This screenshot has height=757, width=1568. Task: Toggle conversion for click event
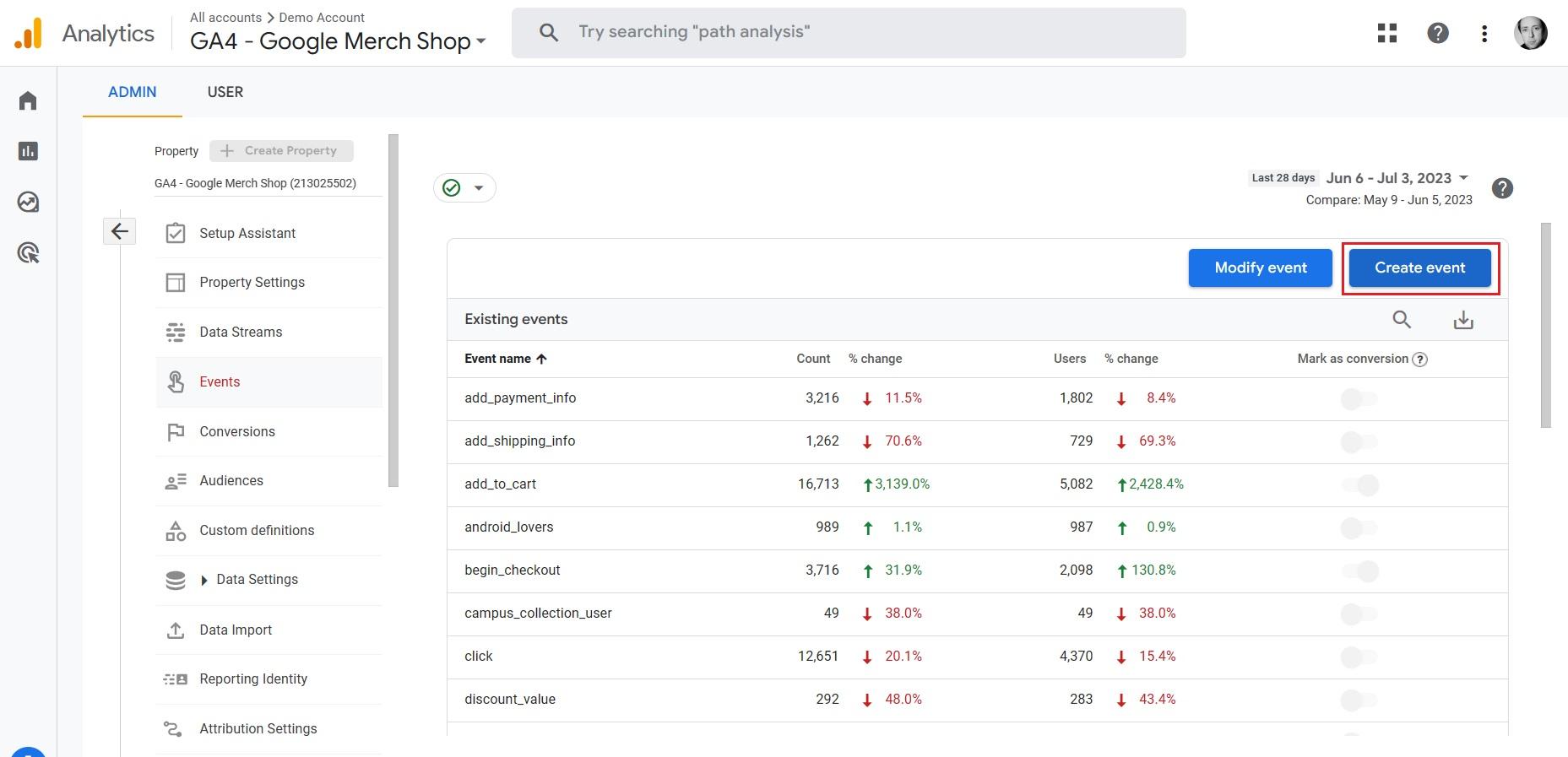click(1359, 657)
